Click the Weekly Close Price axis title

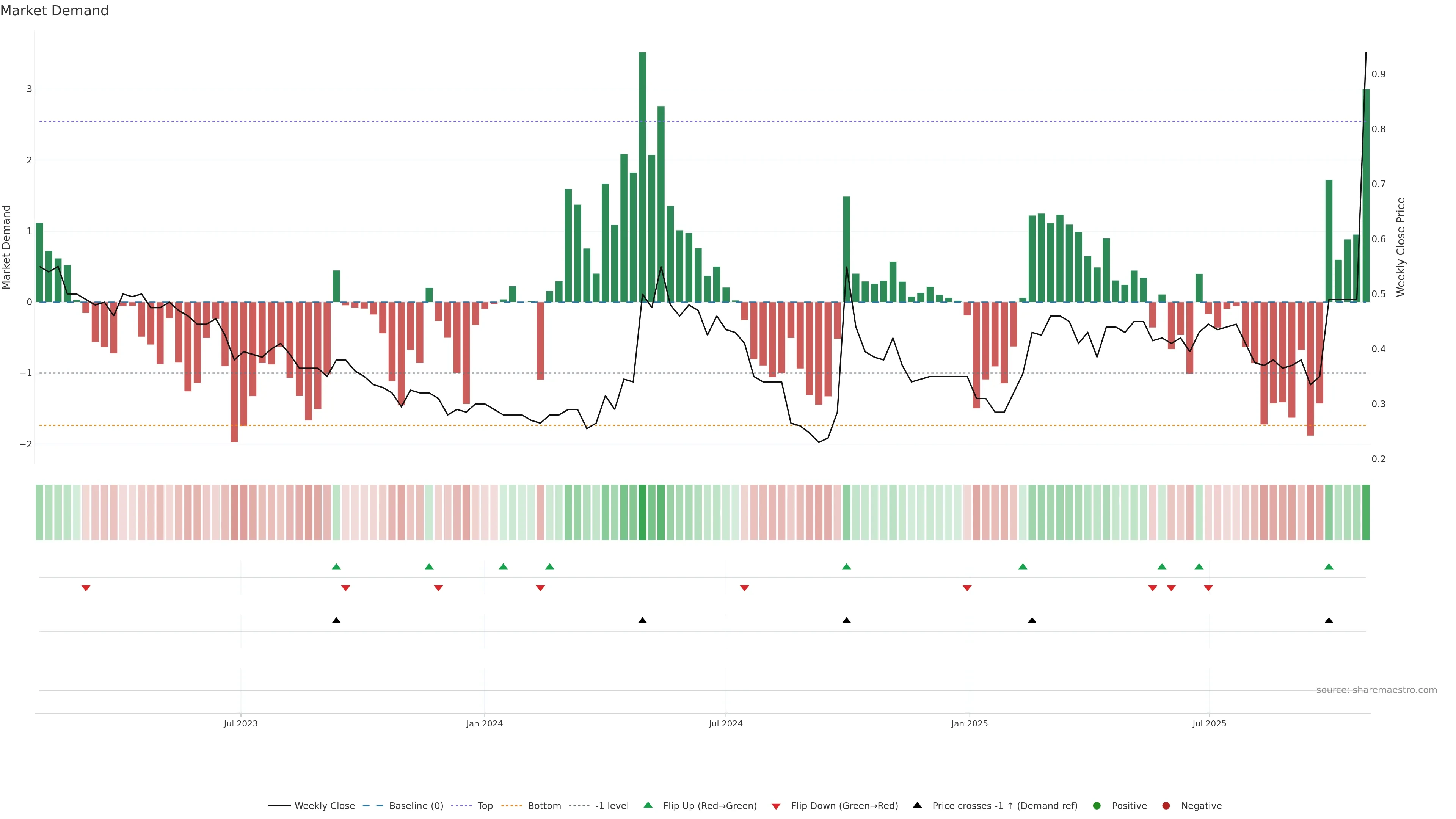[x=1400, y=247]
